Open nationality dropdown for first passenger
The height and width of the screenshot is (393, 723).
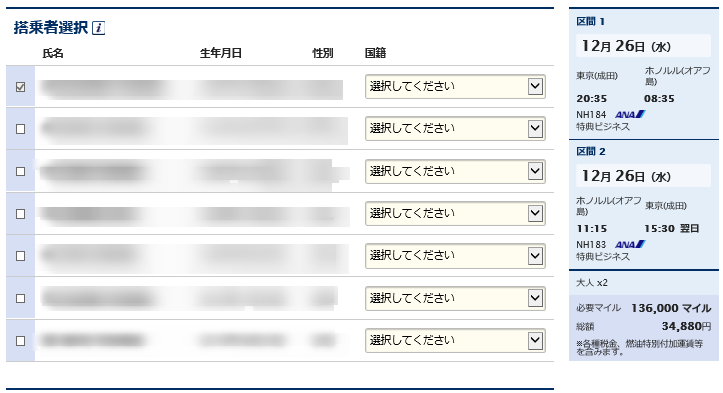click(455, 86)
